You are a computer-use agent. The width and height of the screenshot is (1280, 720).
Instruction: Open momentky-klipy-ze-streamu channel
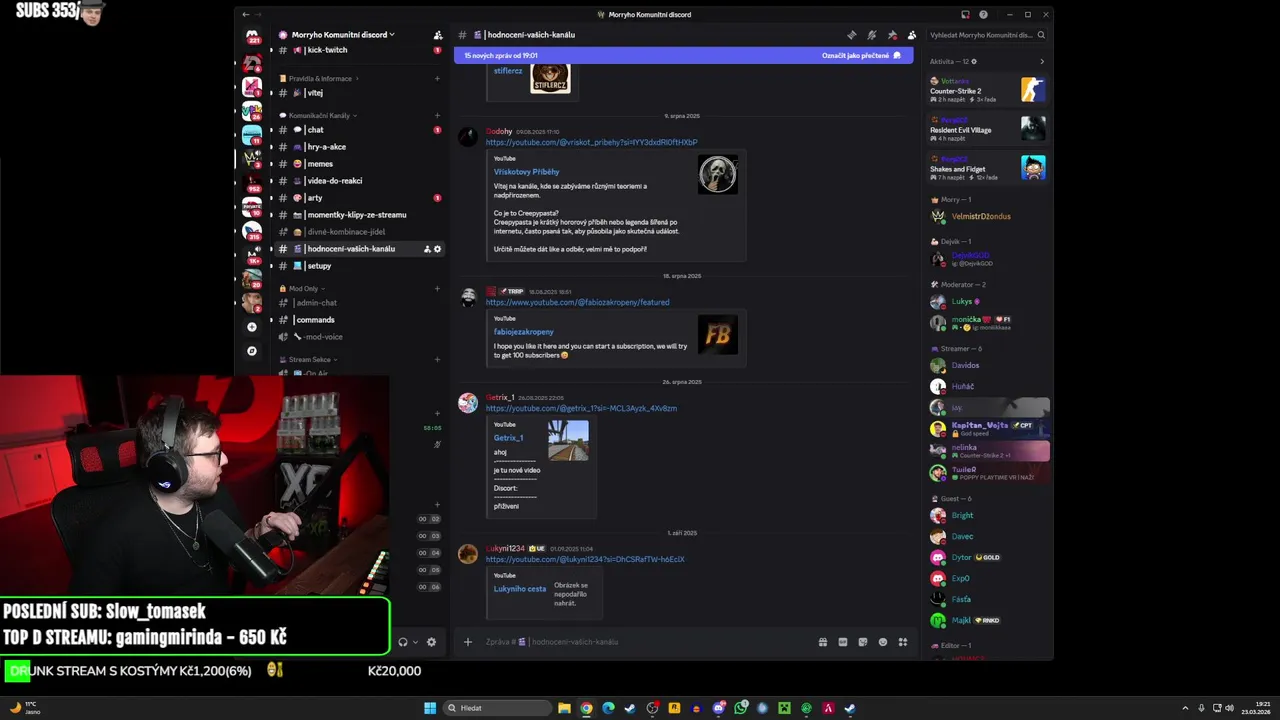click(x=358, y=215)
